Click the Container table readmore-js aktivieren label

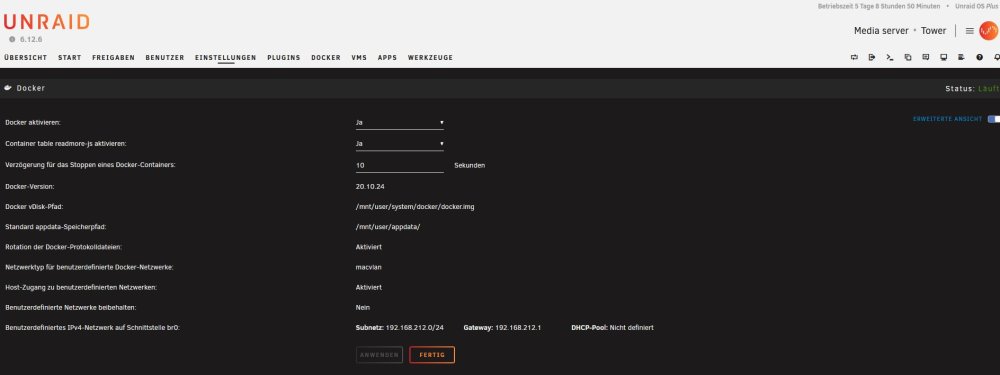66,143
